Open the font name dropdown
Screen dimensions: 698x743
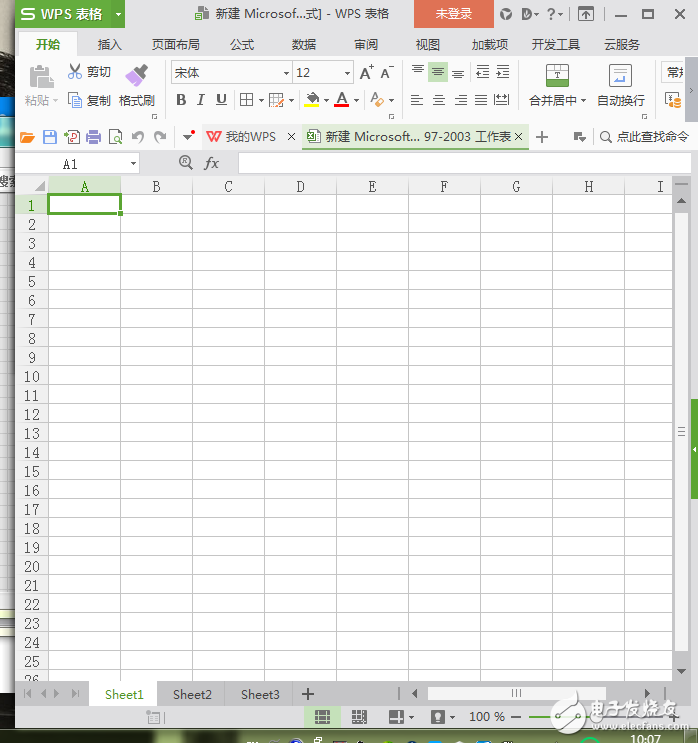click(x=286, y=73)
